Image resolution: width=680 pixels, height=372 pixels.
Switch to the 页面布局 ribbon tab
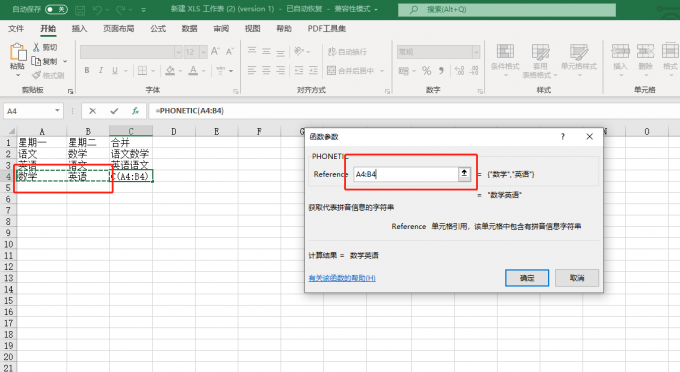(x=118, y=29)
